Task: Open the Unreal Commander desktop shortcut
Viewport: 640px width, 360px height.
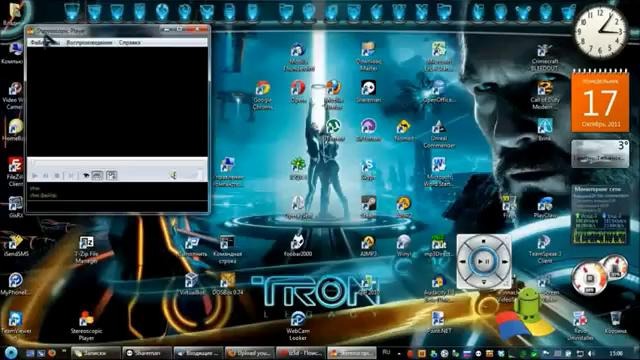Action: pos(439,134)
